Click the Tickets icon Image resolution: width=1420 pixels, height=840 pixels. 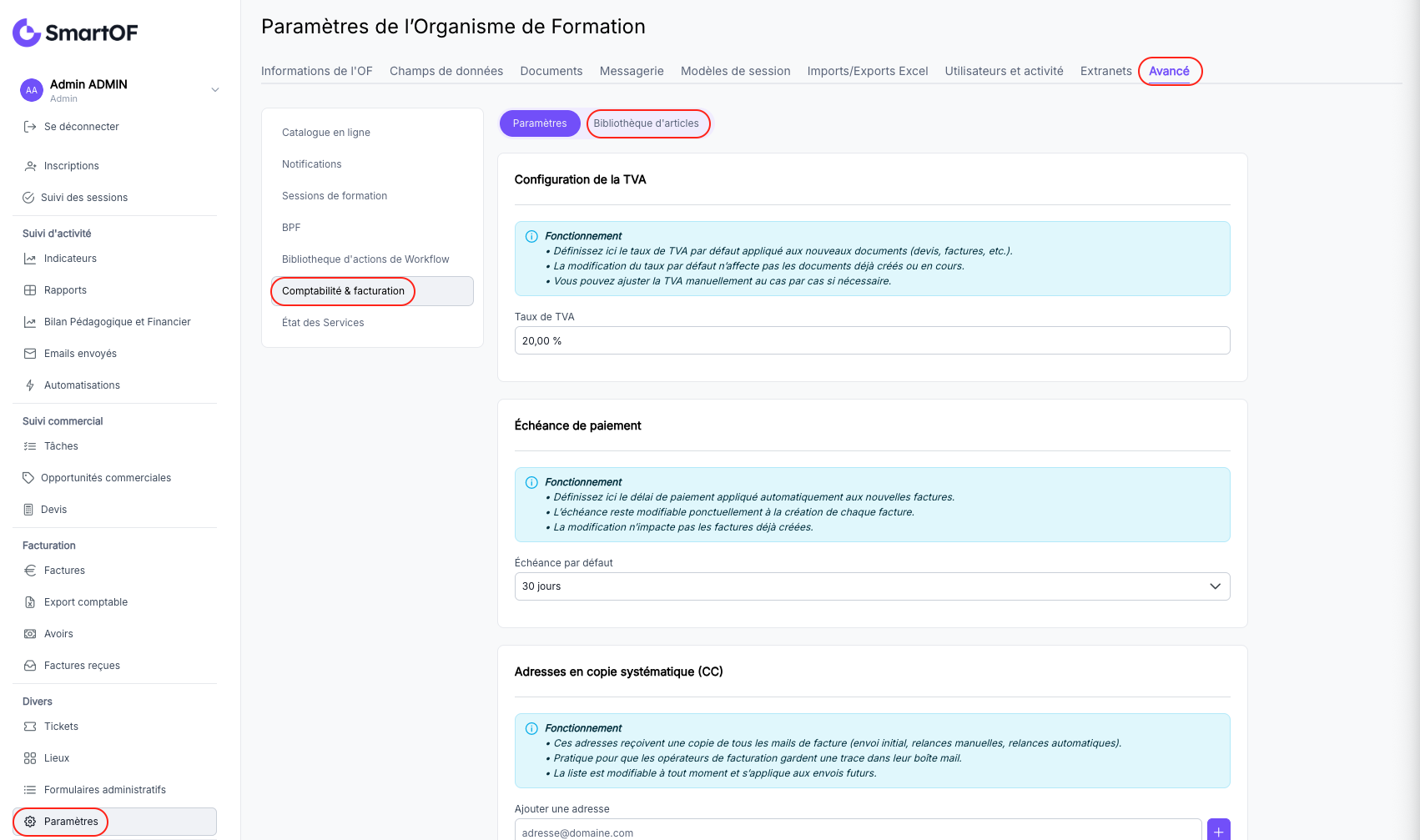coord(30,727)
